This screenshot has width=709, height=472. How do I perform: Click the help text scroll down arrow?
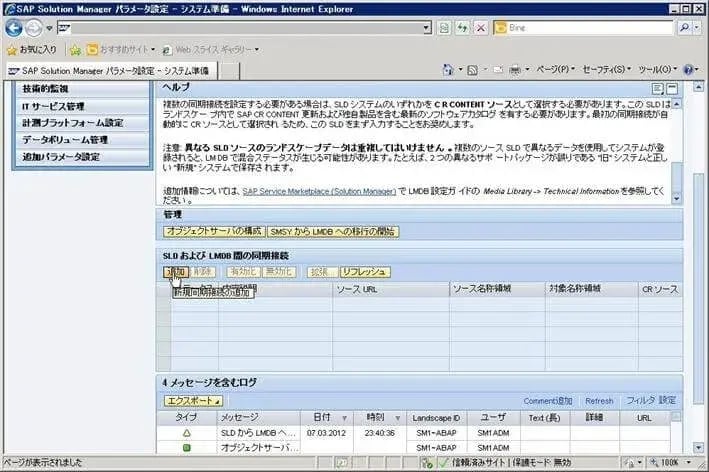point(676,198)
